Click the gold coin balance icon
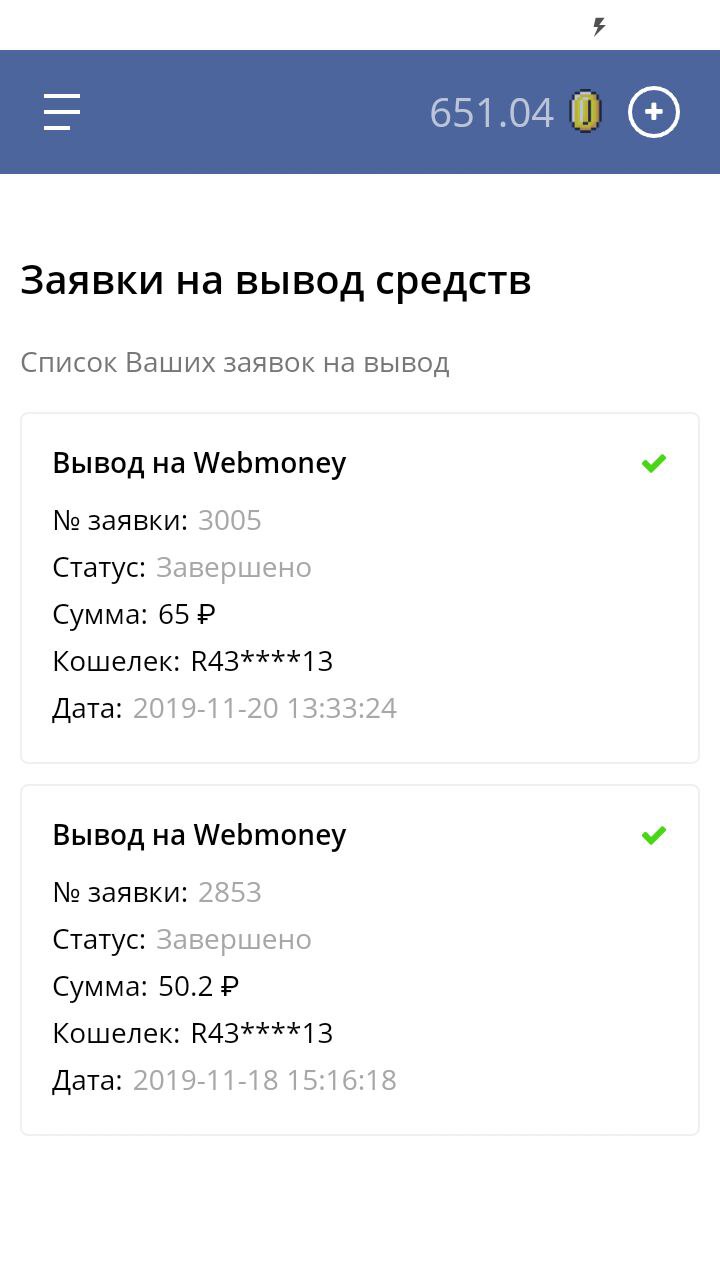This screenshot has height=1280, width=720. click(x=586, y=111)
